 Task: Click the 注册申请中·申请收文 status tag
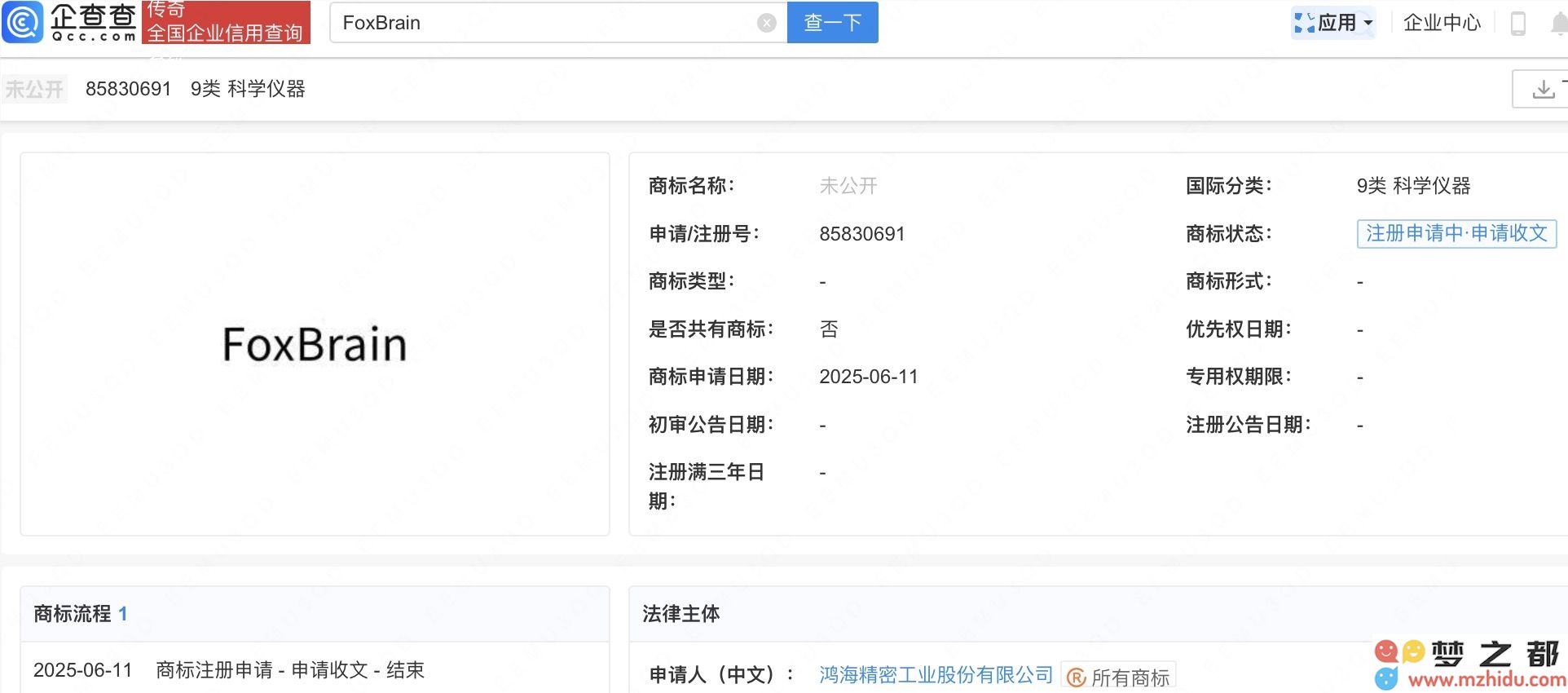[1456, 233]
